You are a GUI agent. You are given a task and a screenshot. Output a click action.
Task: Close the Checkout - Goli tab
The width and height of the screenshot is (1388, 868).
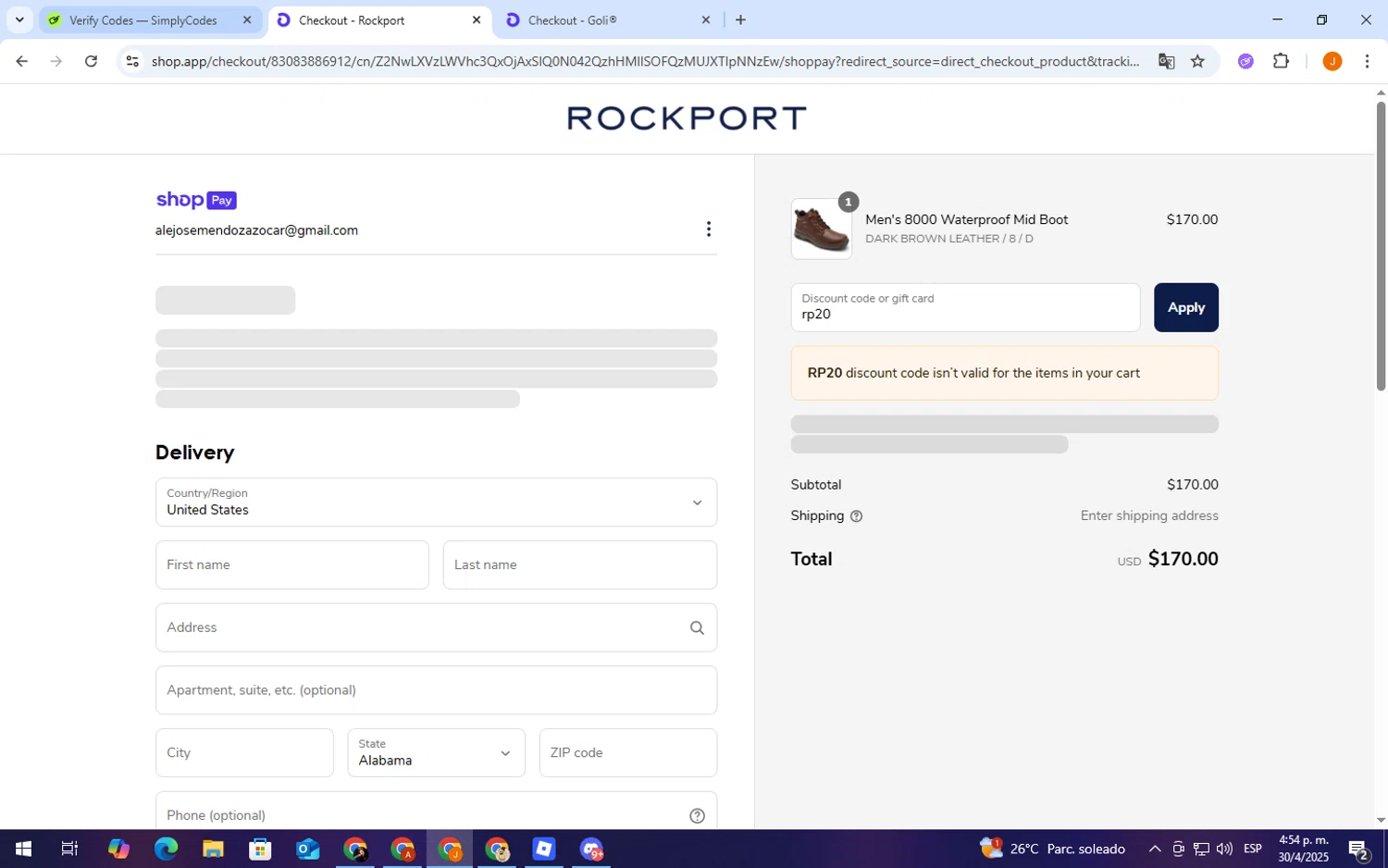706,19
